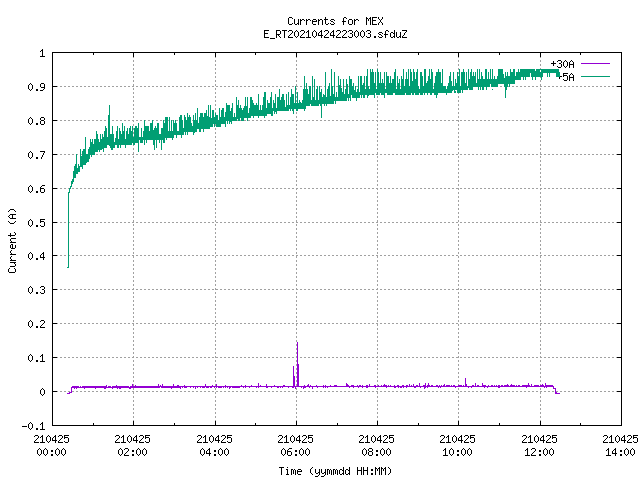Click the y-axis tick value 0.5
This screenshot has width=640, height=480.
tap(37, 223)
